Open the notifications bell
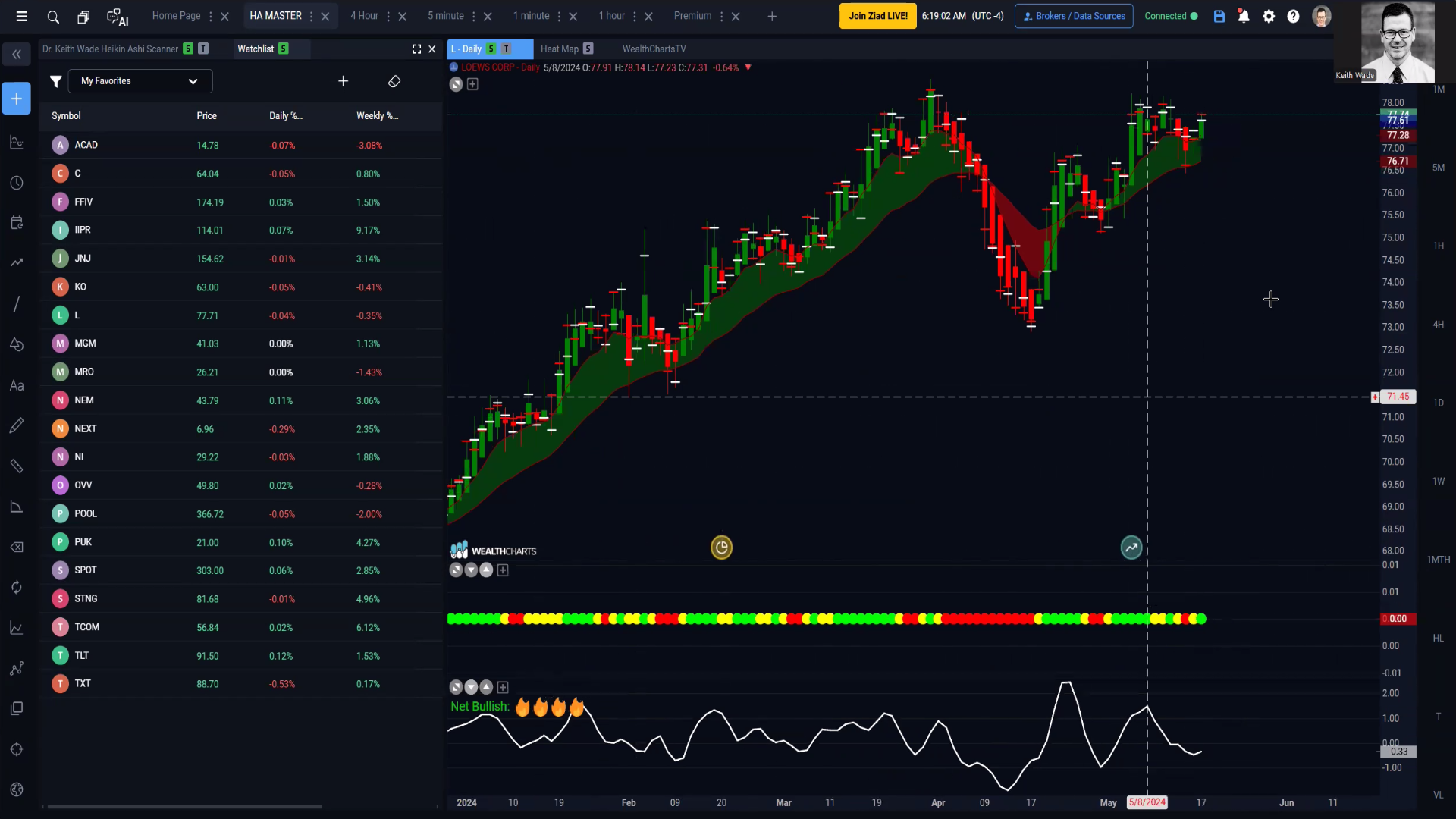The width and height of the screenshot is (1456, 819). (1244, 16)
